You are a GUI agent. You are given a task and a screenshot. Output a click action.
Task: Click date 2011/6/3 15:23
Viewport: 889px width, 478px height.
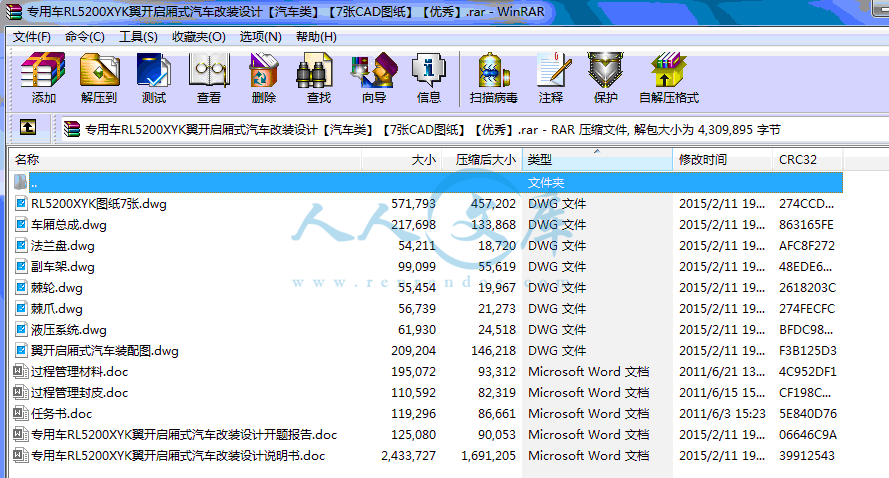click(722, 413)
